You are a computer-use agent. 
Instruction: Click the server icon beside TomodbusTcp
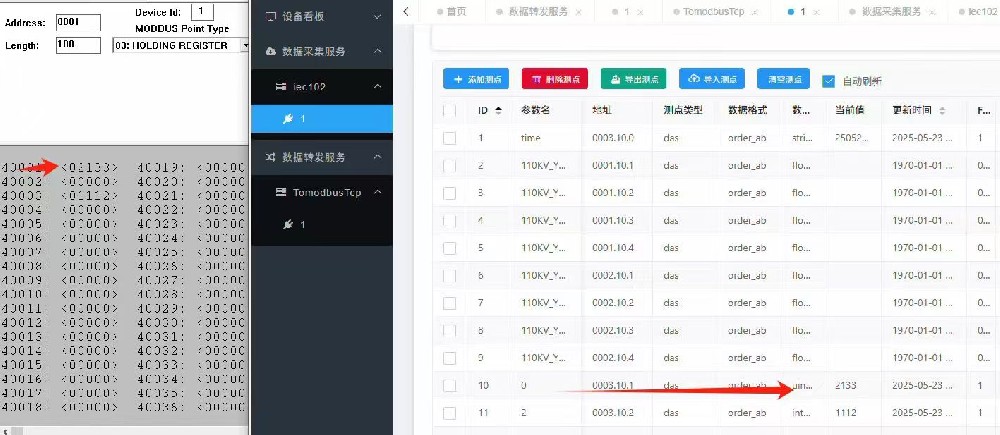click(281, 192)
